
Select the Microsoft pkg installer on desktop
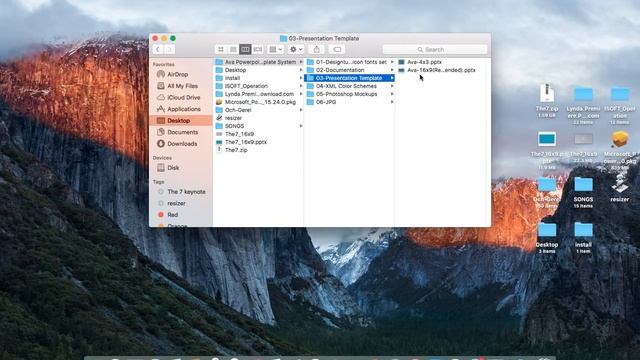pyautogui.click(x=620, y=140)
